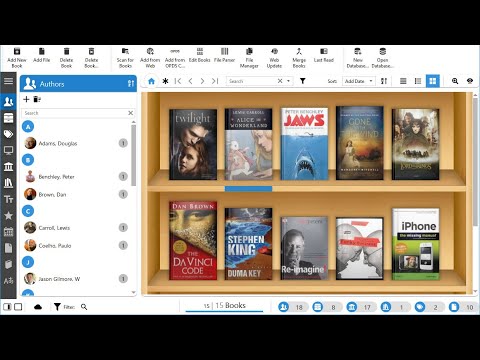Select the calendar sidebar icon

tap(8, 232)
